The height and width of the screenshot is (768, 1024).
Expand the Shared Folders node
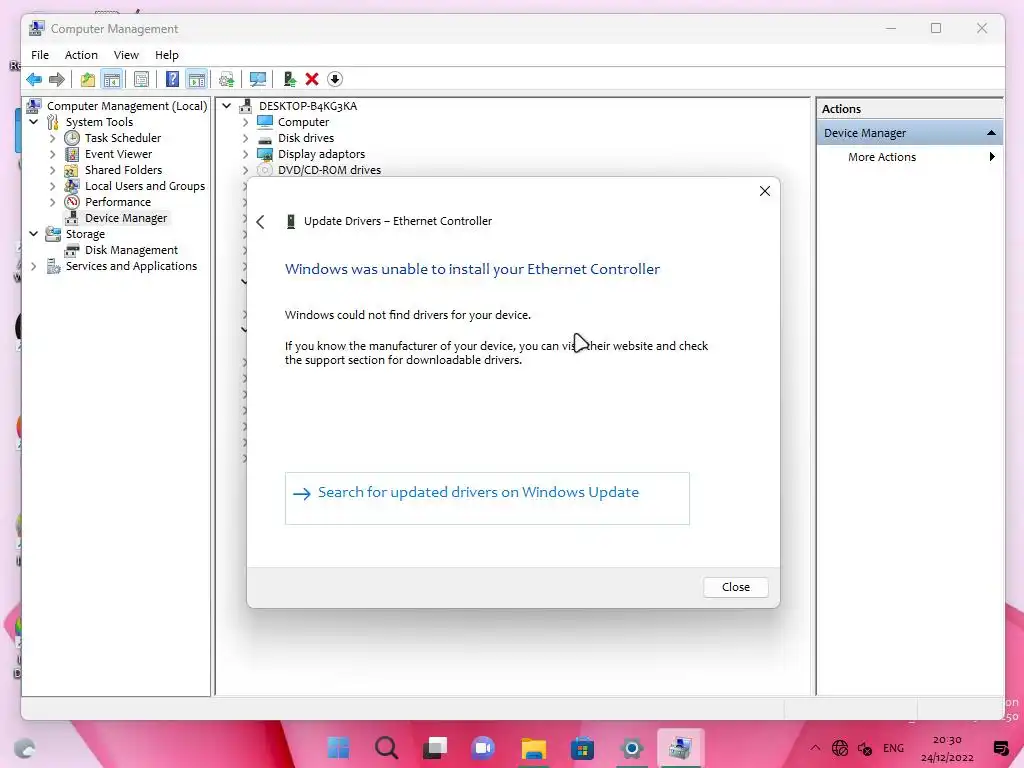53,170
